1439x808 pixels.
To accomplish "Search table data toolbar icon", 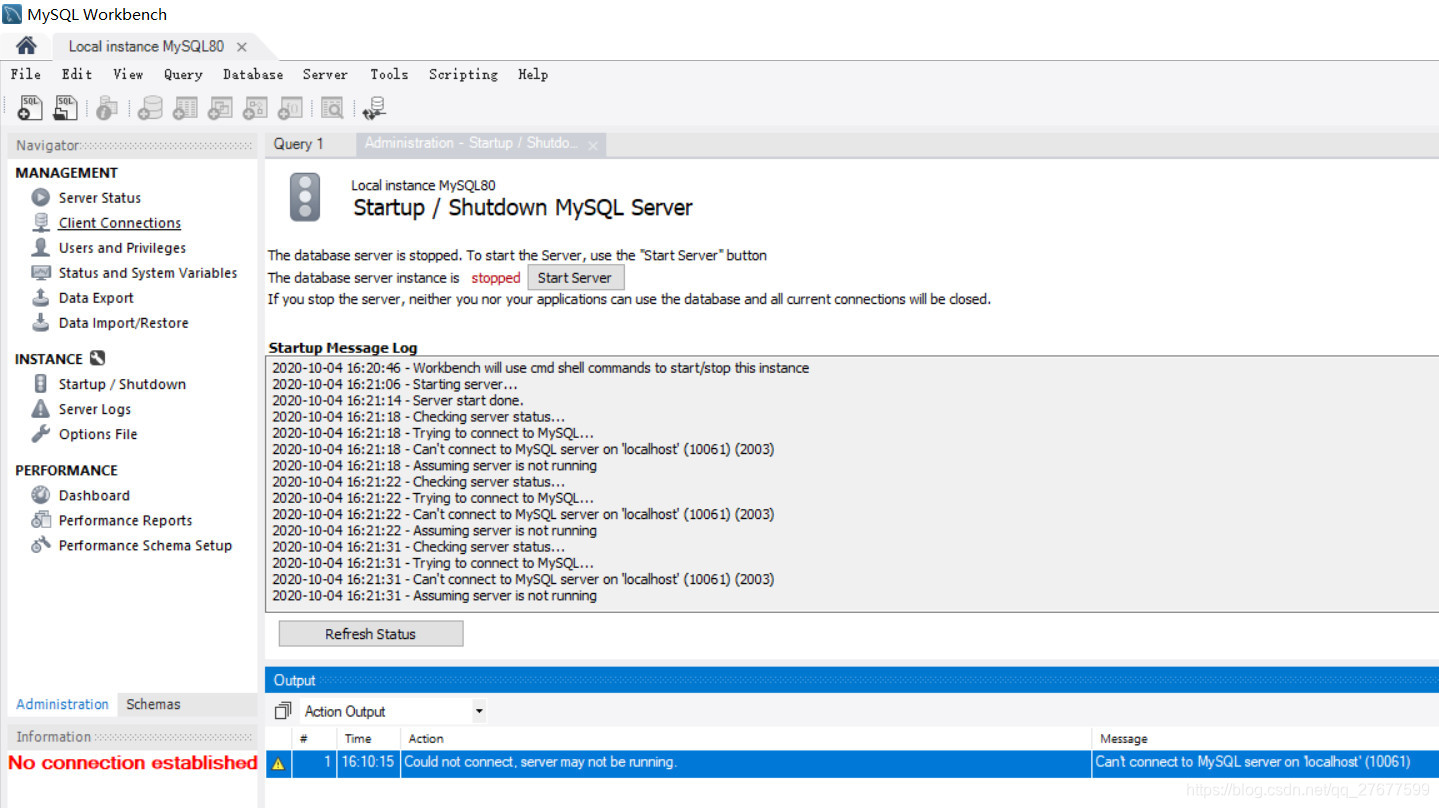I will pyautogui.click(x=332, y=107).
